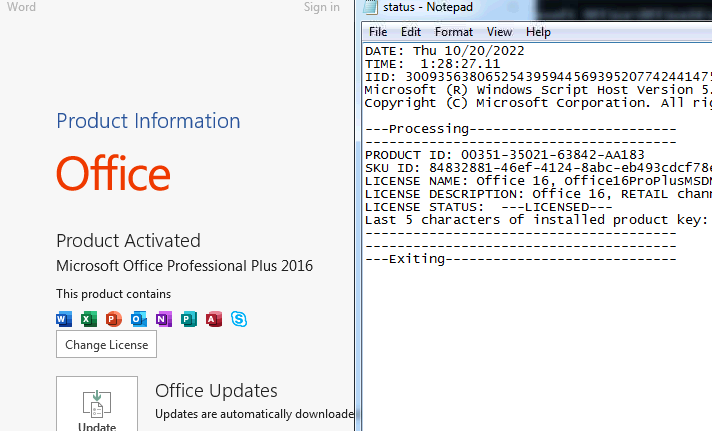The height and width of the screenshot is (431, 712).
Task: Open the Edit menu in Notepad
Action: (x=410, y=32)
